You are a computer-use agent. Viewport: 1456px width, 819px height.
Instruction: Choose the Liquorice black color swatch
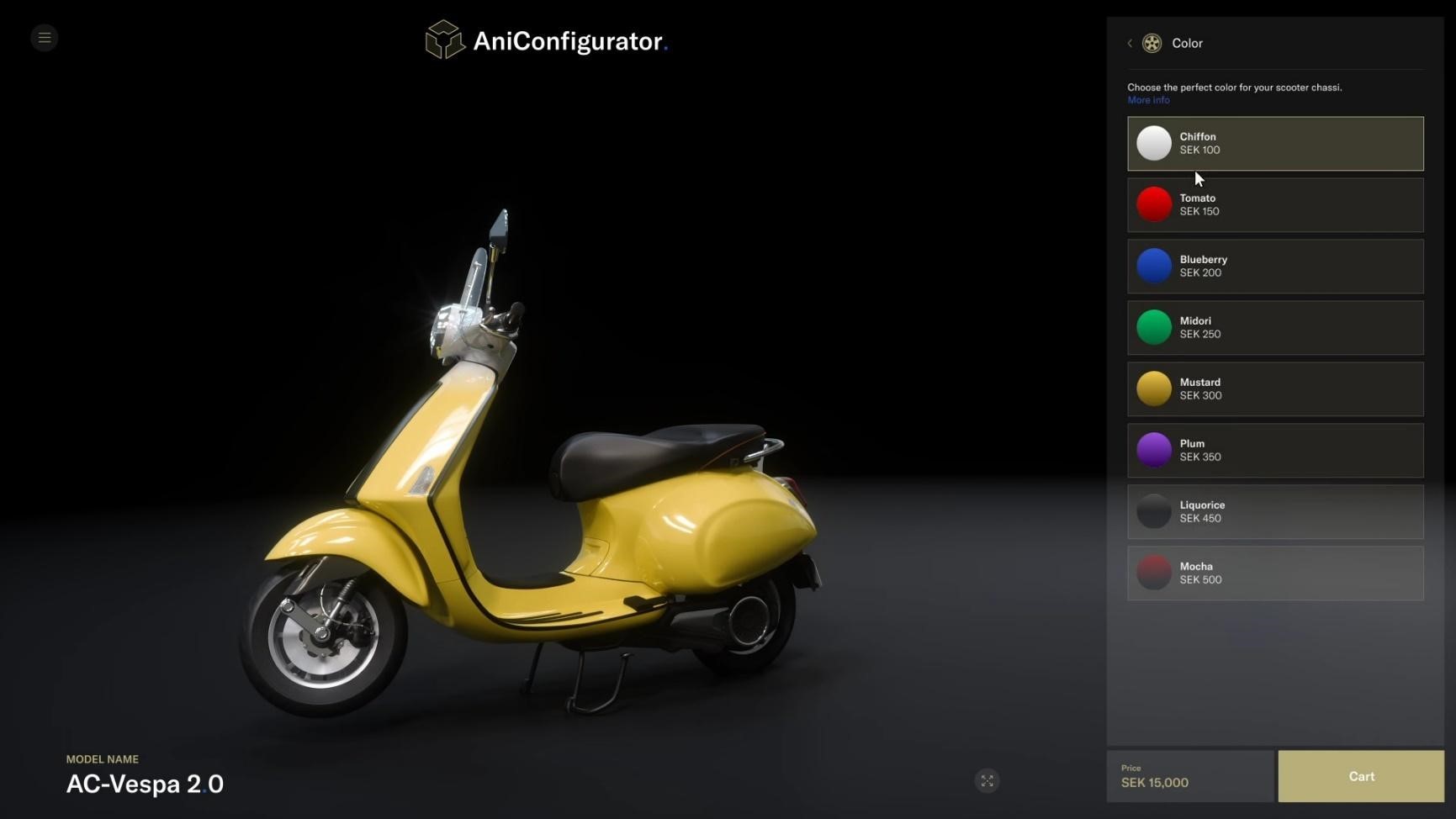pos(1154,511)
